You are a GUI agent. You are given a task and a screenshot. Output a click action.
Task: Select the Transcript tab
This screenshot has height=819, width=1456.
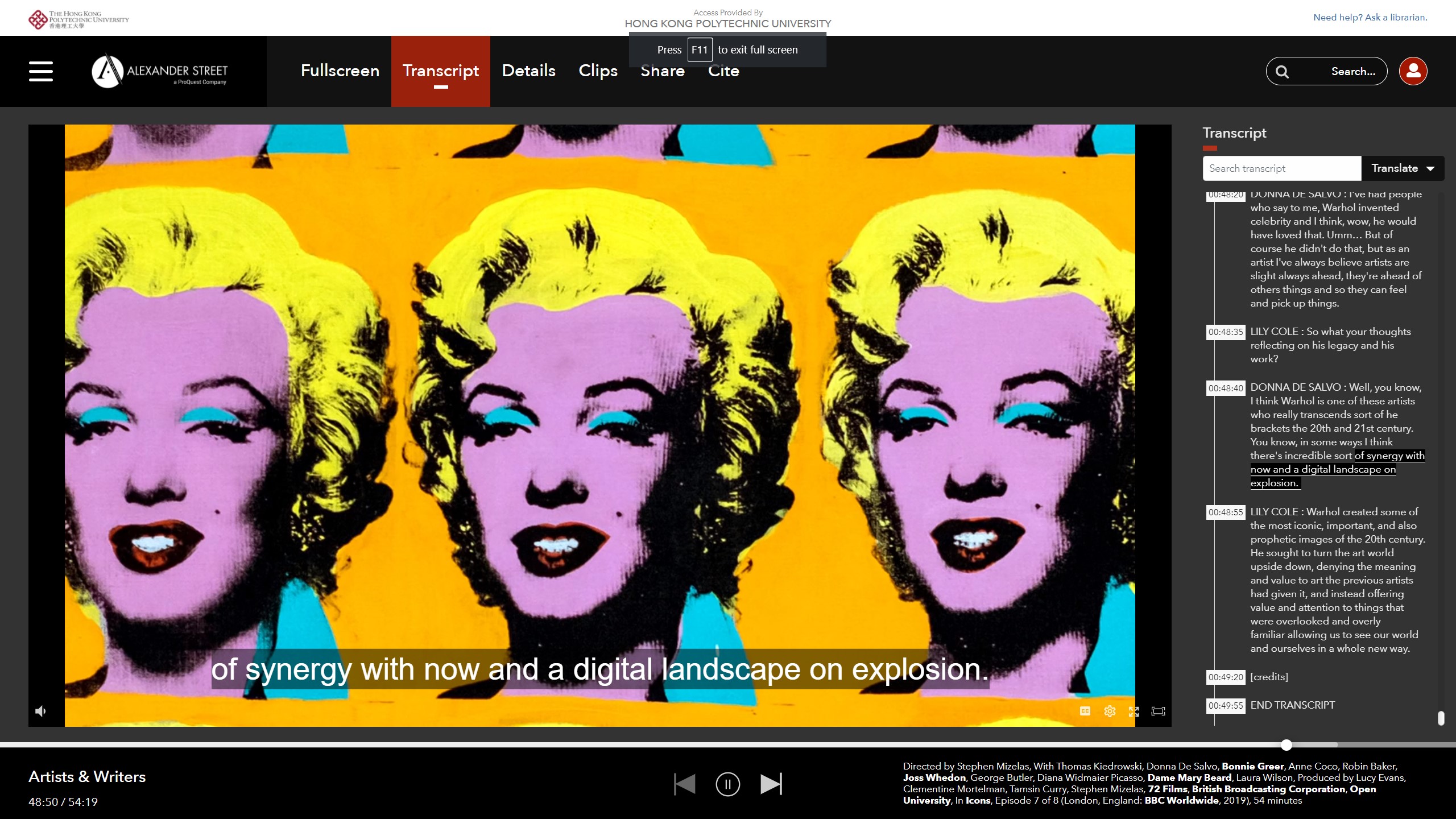click(441, 71)
